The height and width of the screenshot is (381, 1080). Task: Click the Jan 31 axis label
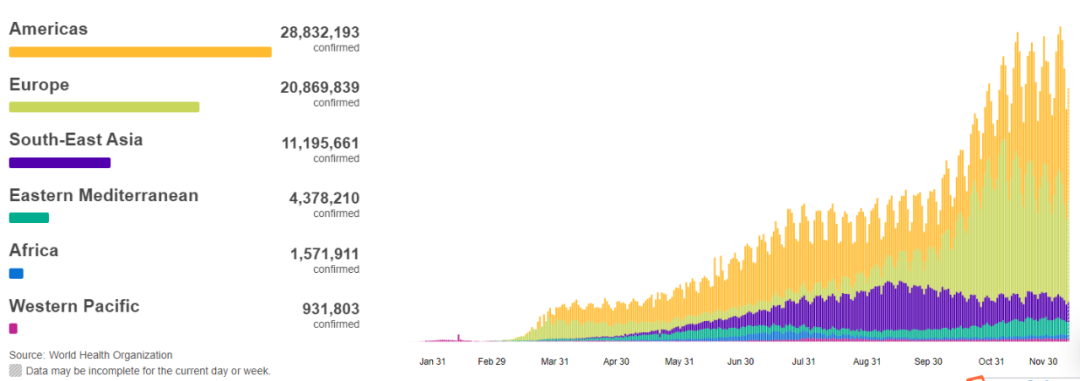[433, 361]
